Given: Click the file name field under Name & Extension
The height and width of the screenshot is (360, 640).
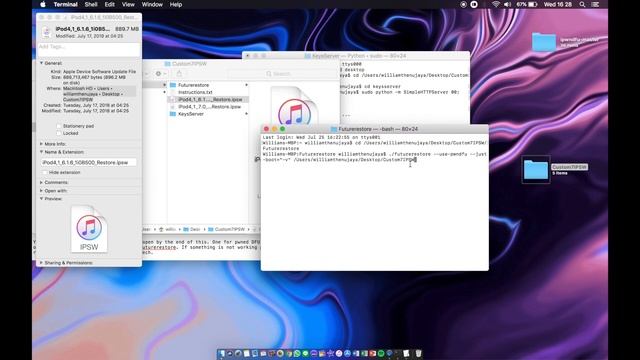Looking at the screenshot, I should pyautogui.click(x=89, y=162).
